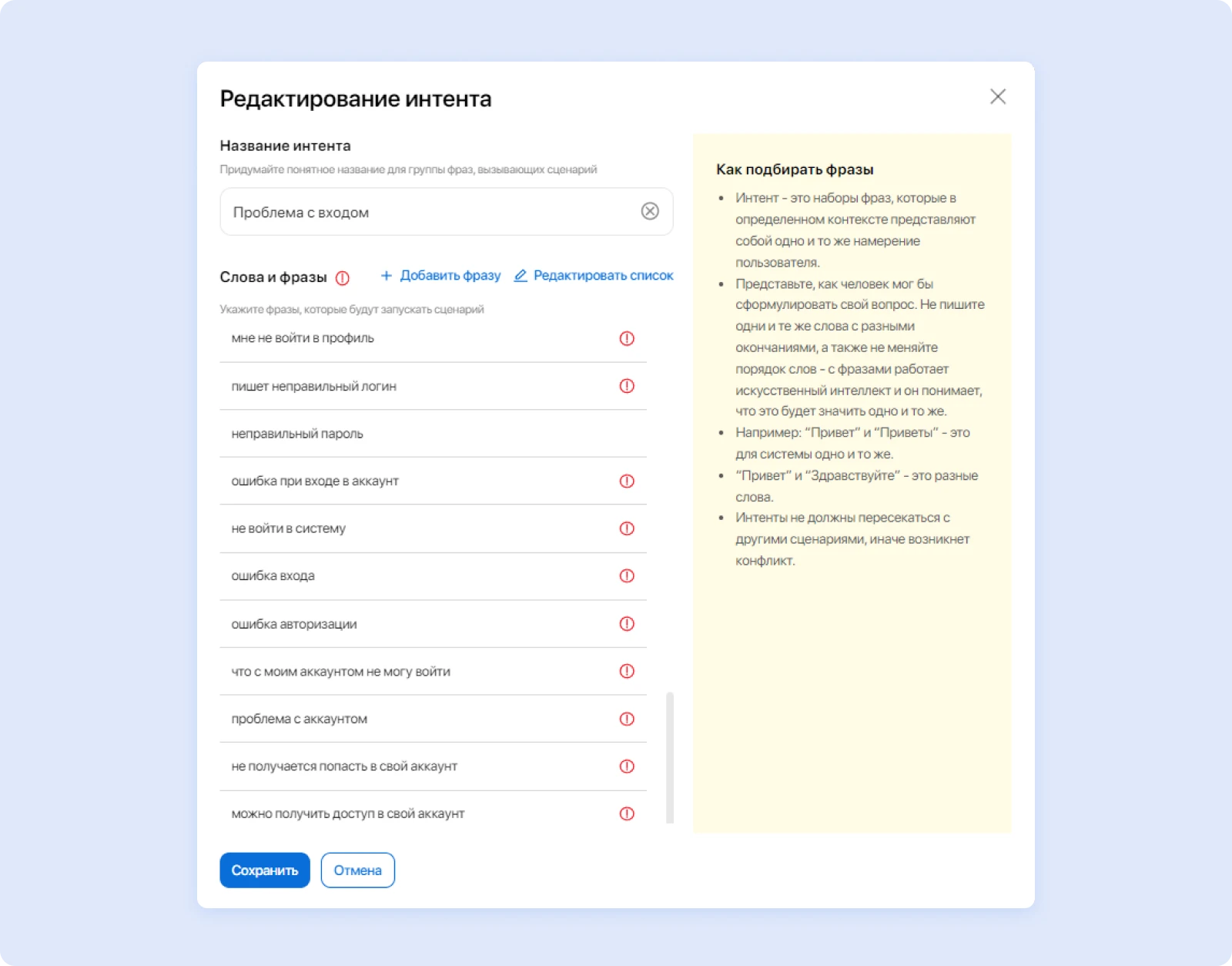The width and height of the screenshot is (1232, 966).
Task: Click warning icon for что с моим аккаунтом
Action: tap(627, 671)
